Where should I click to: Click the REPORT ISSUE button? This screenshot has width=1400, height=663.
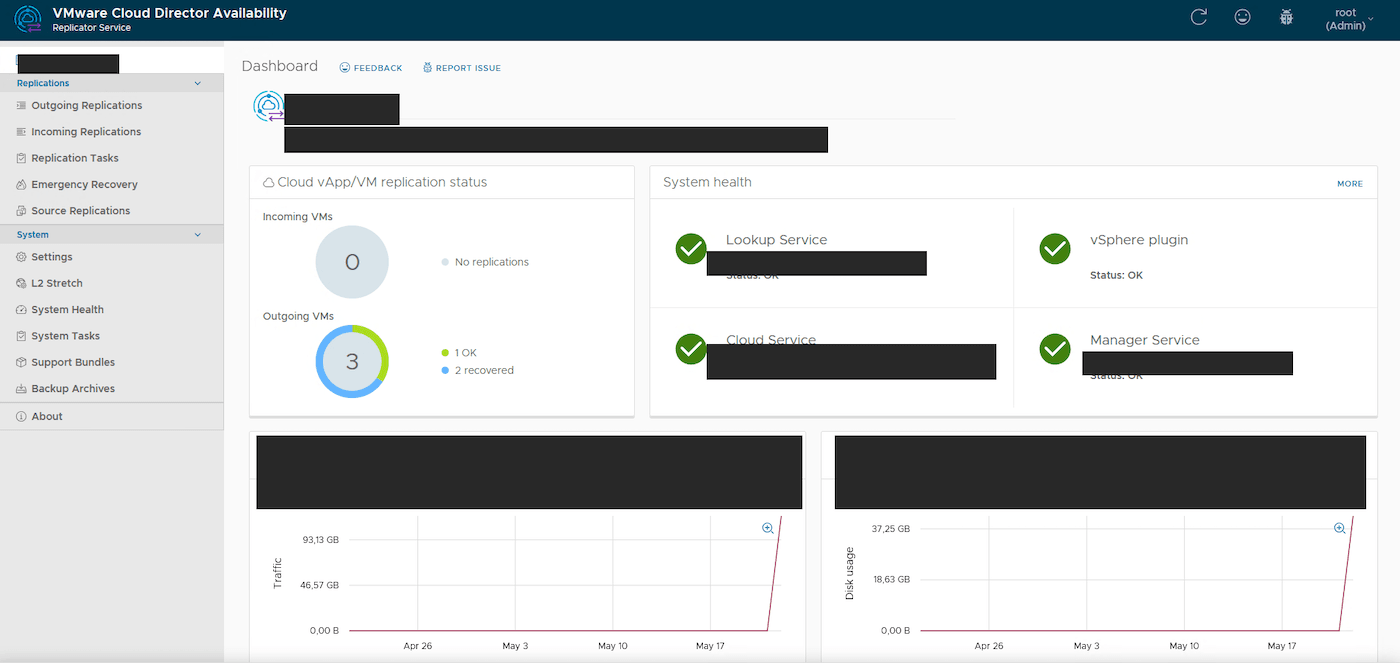[x=462, y=68]
